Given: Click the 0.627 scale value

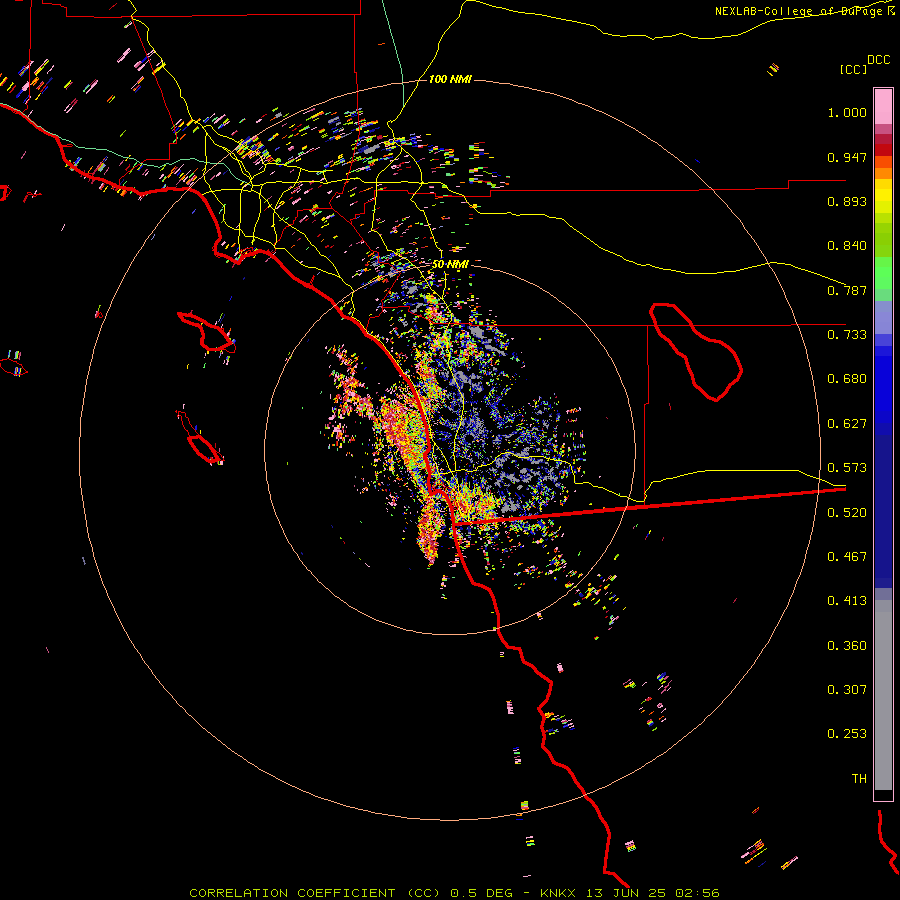Looking at the screenshot, I should (847, 424).
